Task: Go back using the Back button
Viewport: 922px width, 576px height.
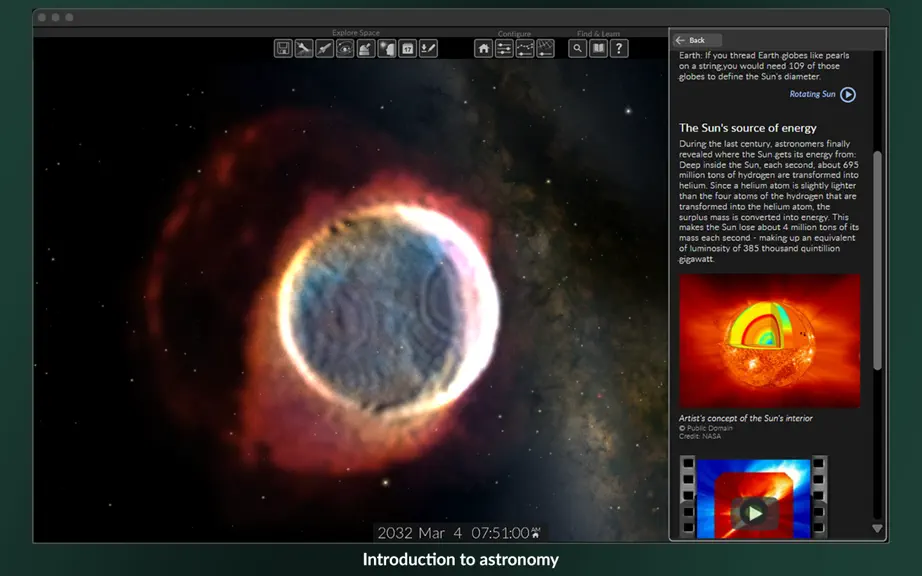Action: click(x=697, y=40)
